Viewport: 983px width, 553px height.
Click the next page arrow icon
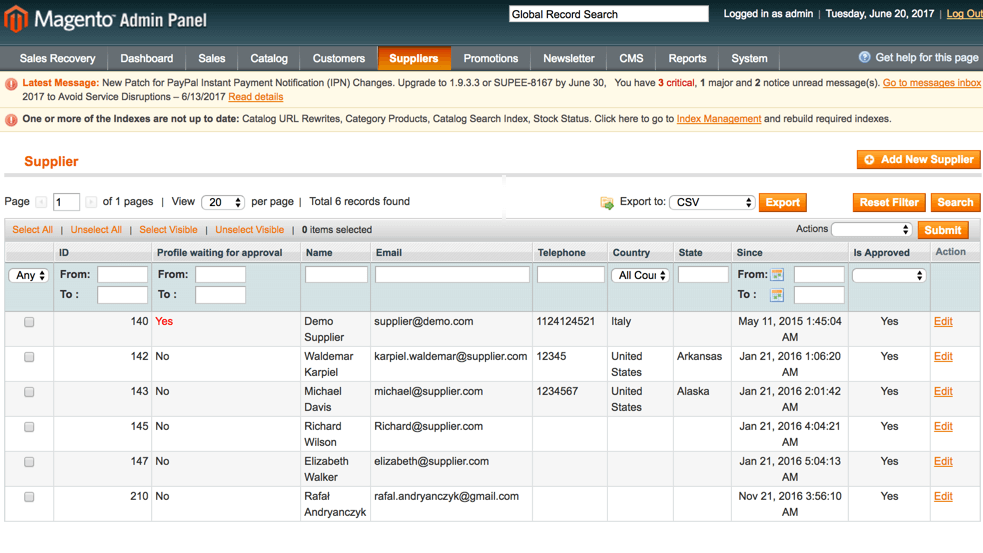tap(91, 202)
